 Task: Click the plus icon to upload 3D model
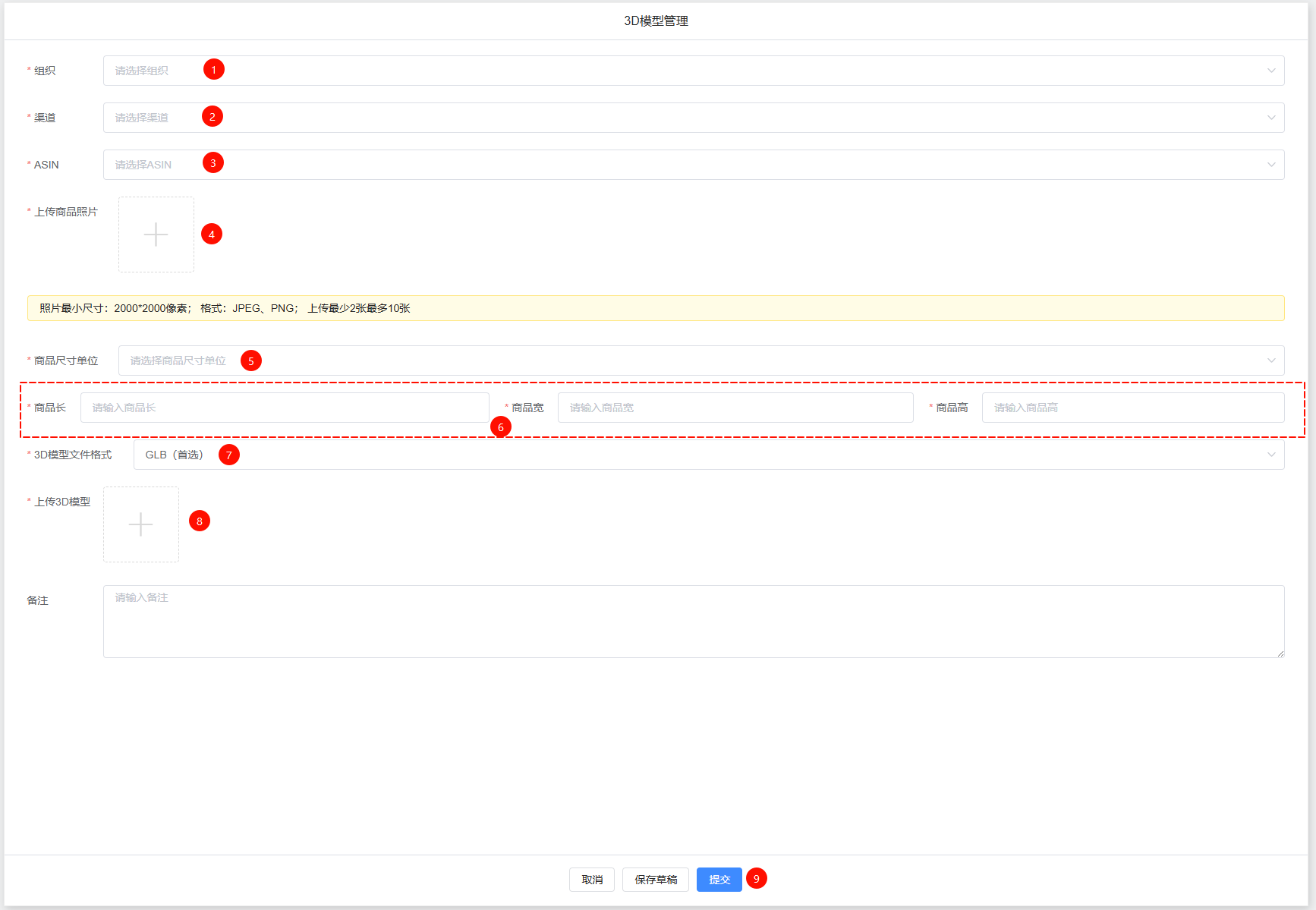click(141, 524)
